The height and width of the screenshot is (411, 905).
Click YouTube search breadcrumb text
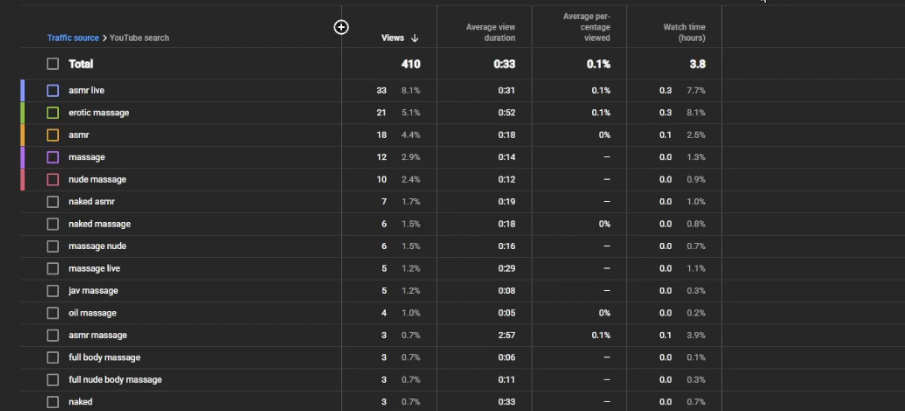tap(139, 38)
